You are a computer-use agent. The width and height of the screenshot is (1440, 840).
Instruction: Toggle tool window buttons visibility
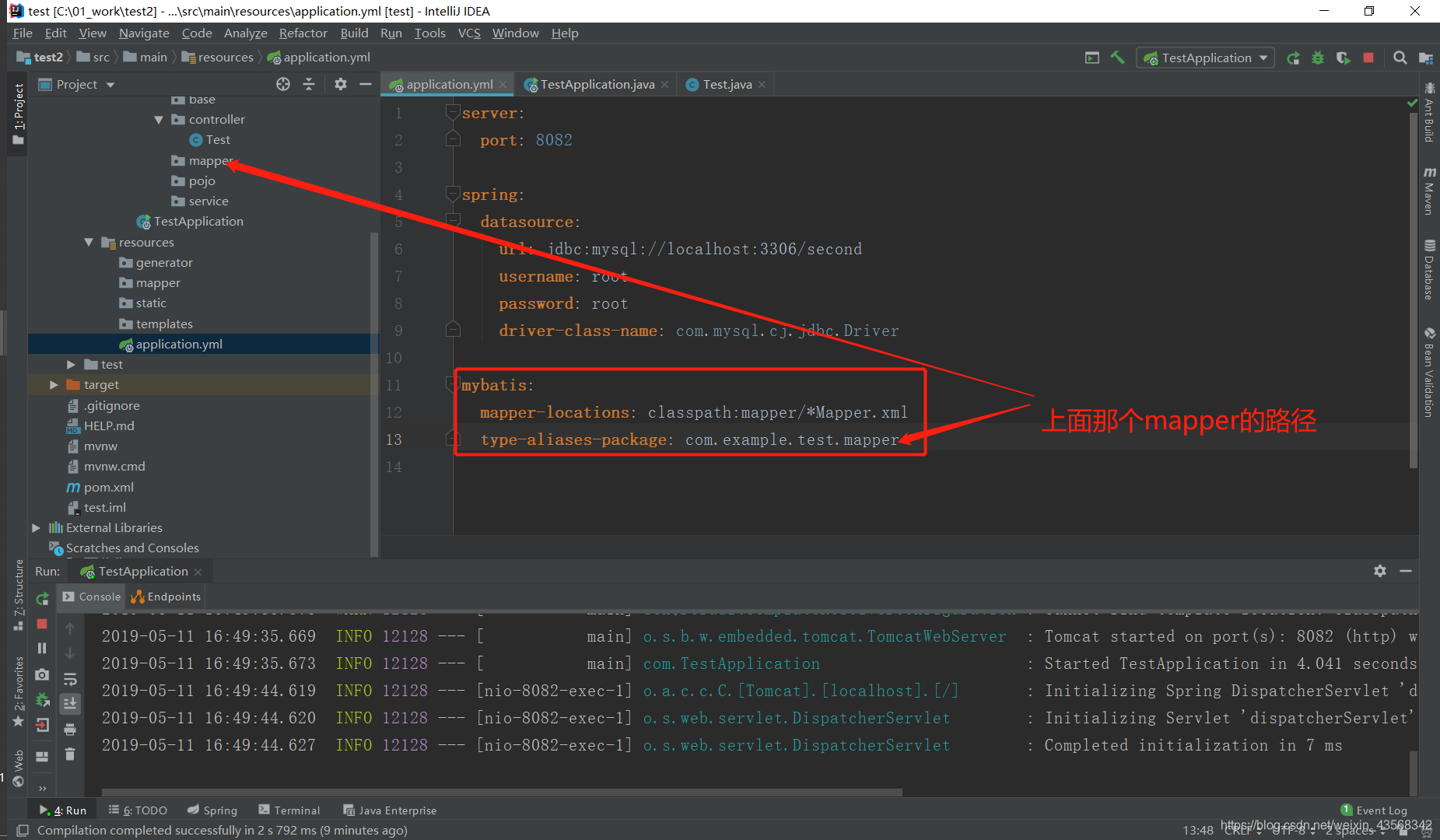pos(23,830)
